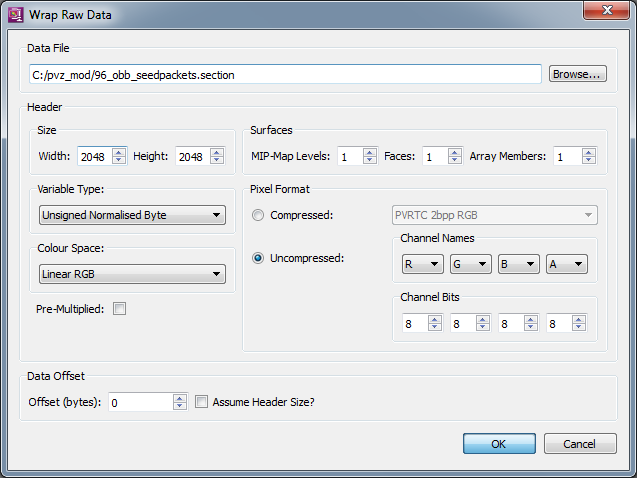Decrease the Offset bytes value

click(x=179, y=406)
